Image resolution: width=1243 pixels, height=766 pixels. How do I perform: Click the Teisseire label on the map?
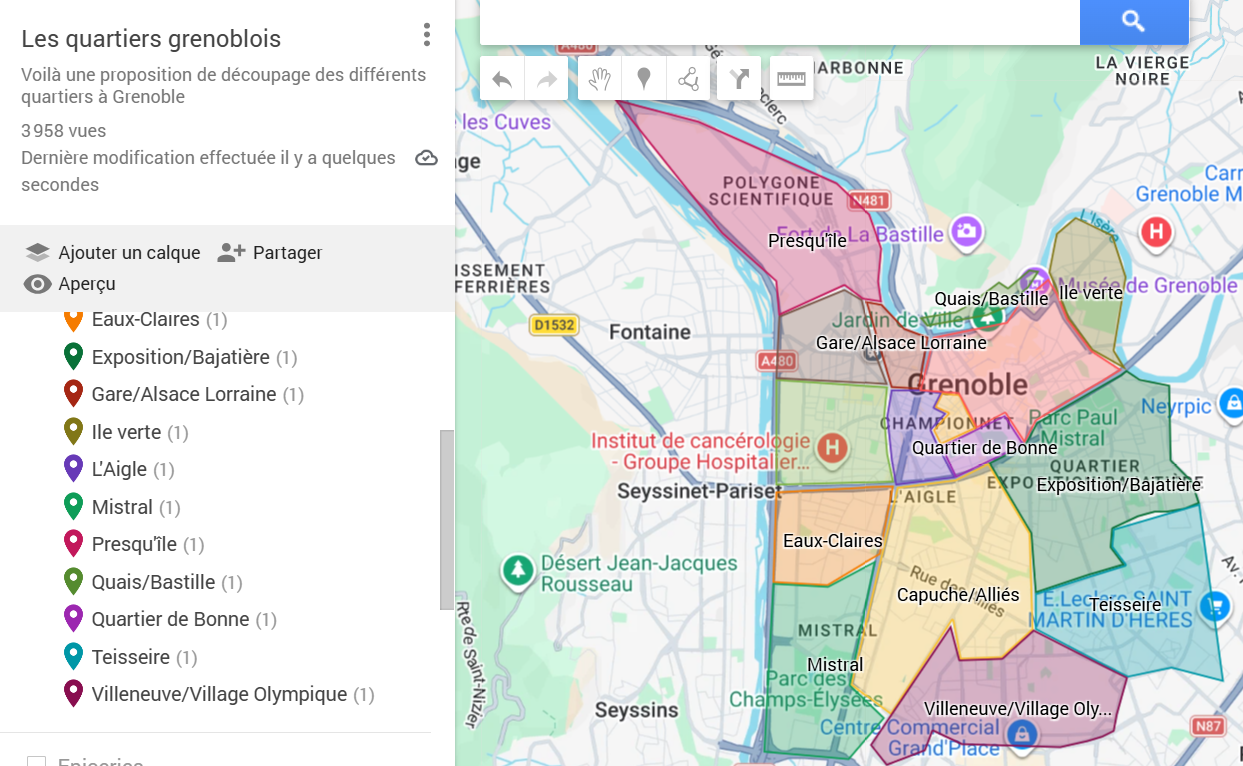tap(1125, 605)
